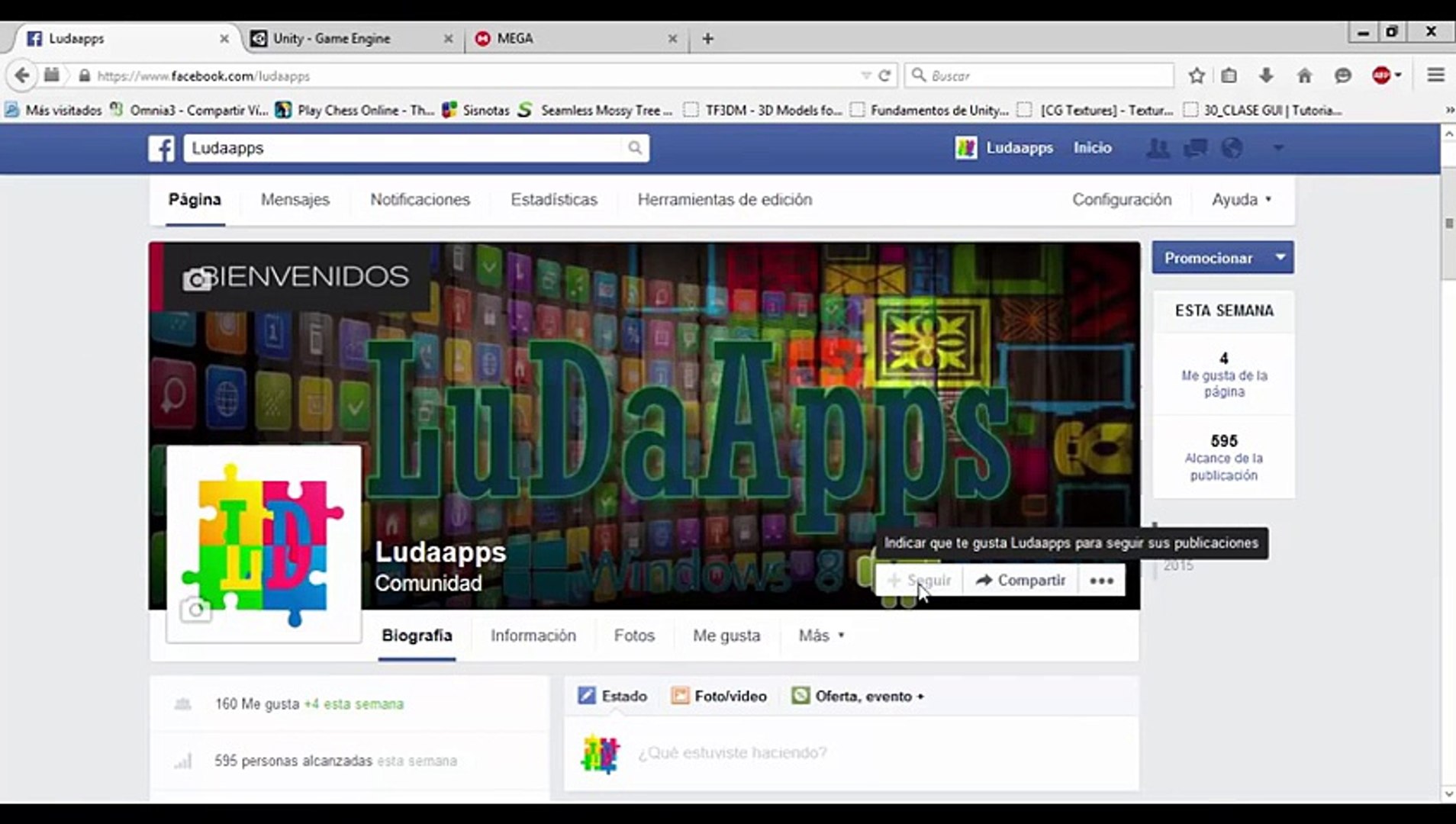Open Herramientas de edición tab

coord(725,199)
